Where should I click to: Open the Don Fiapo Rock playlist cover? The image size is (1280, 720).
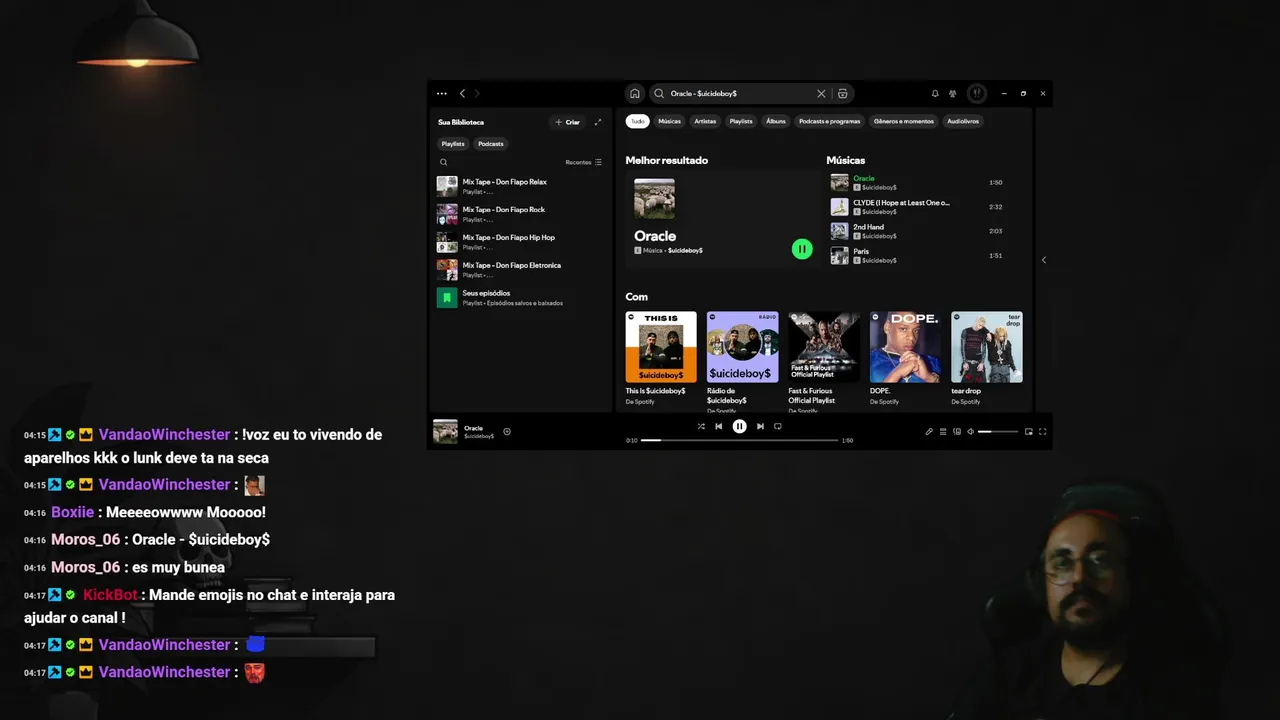point(447,214)
